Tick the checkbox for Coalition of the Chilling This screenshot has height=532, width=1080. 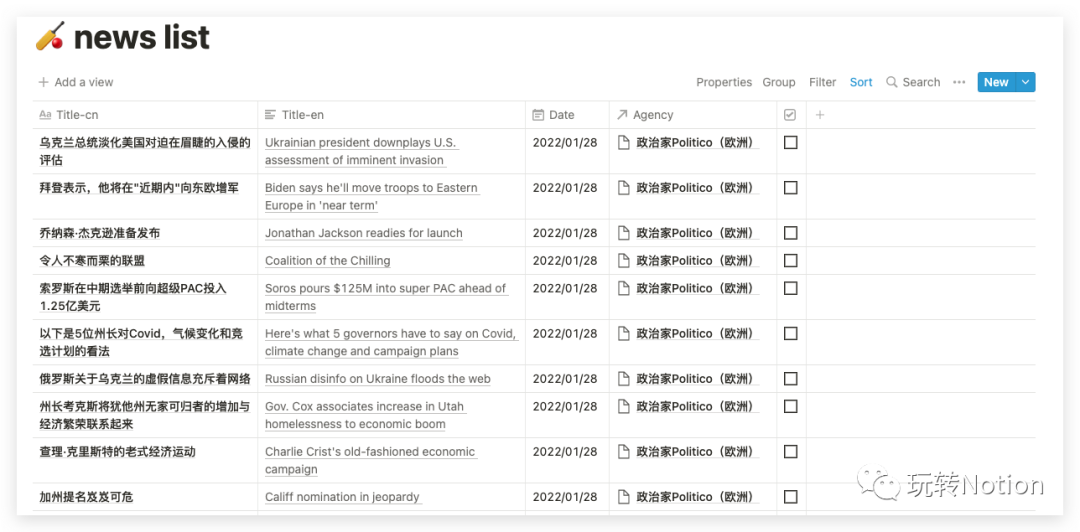coord(791,261)
